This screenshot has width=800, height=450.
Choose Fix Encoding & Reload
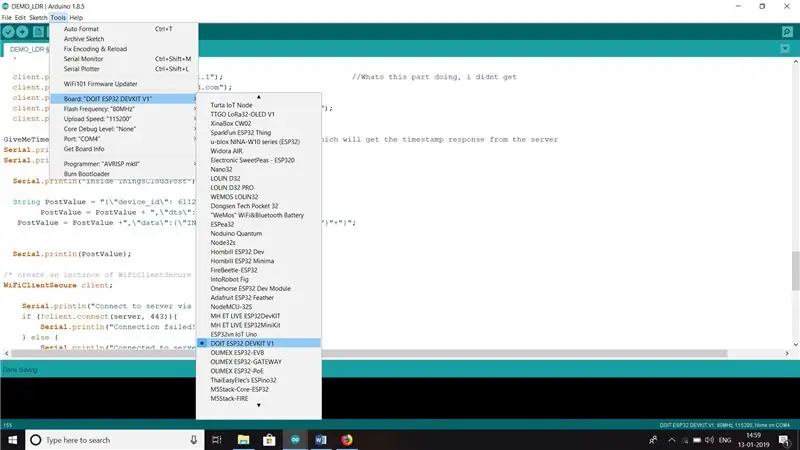tap(124, 49)
